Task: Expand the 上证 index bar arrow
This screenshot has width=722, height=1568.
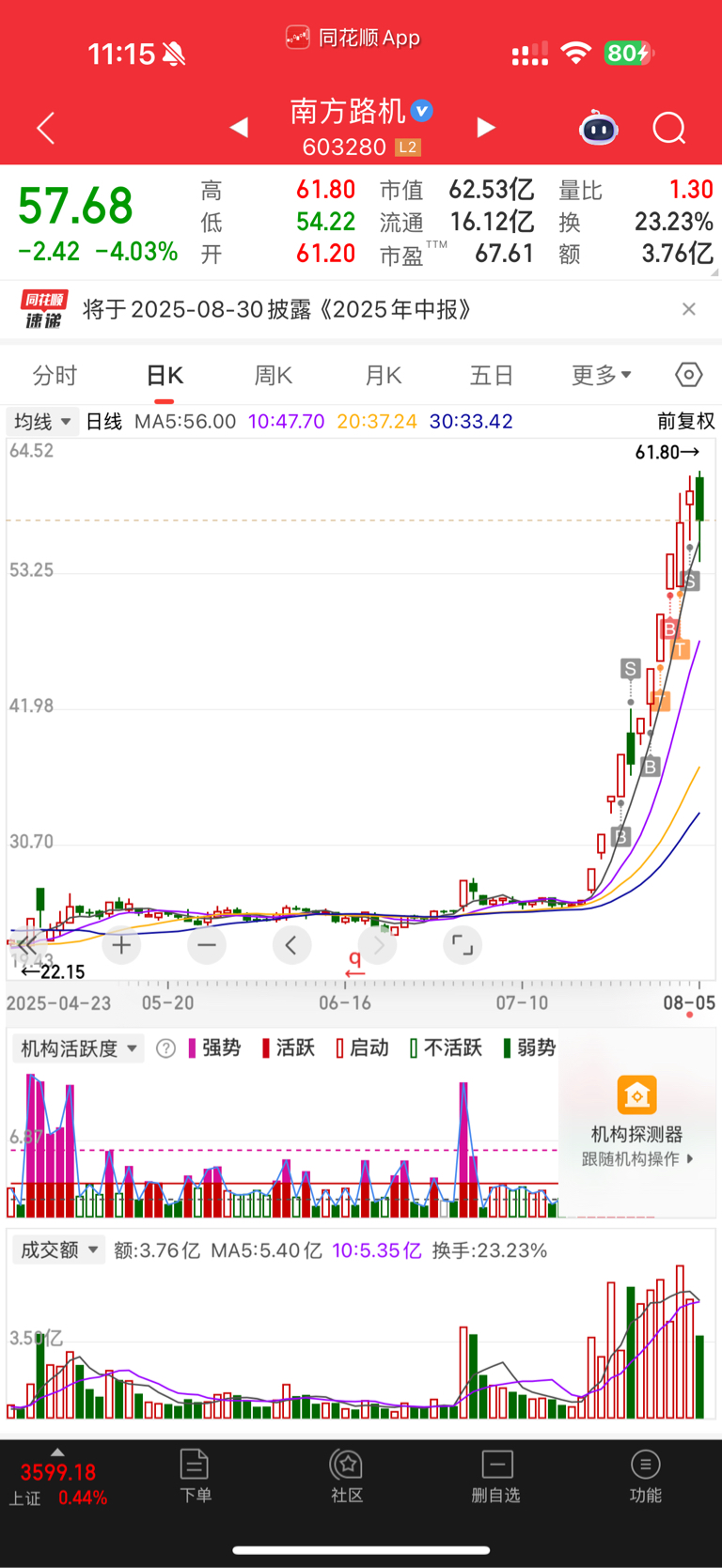Action: pyautogui.click(x=57, y=1452)
